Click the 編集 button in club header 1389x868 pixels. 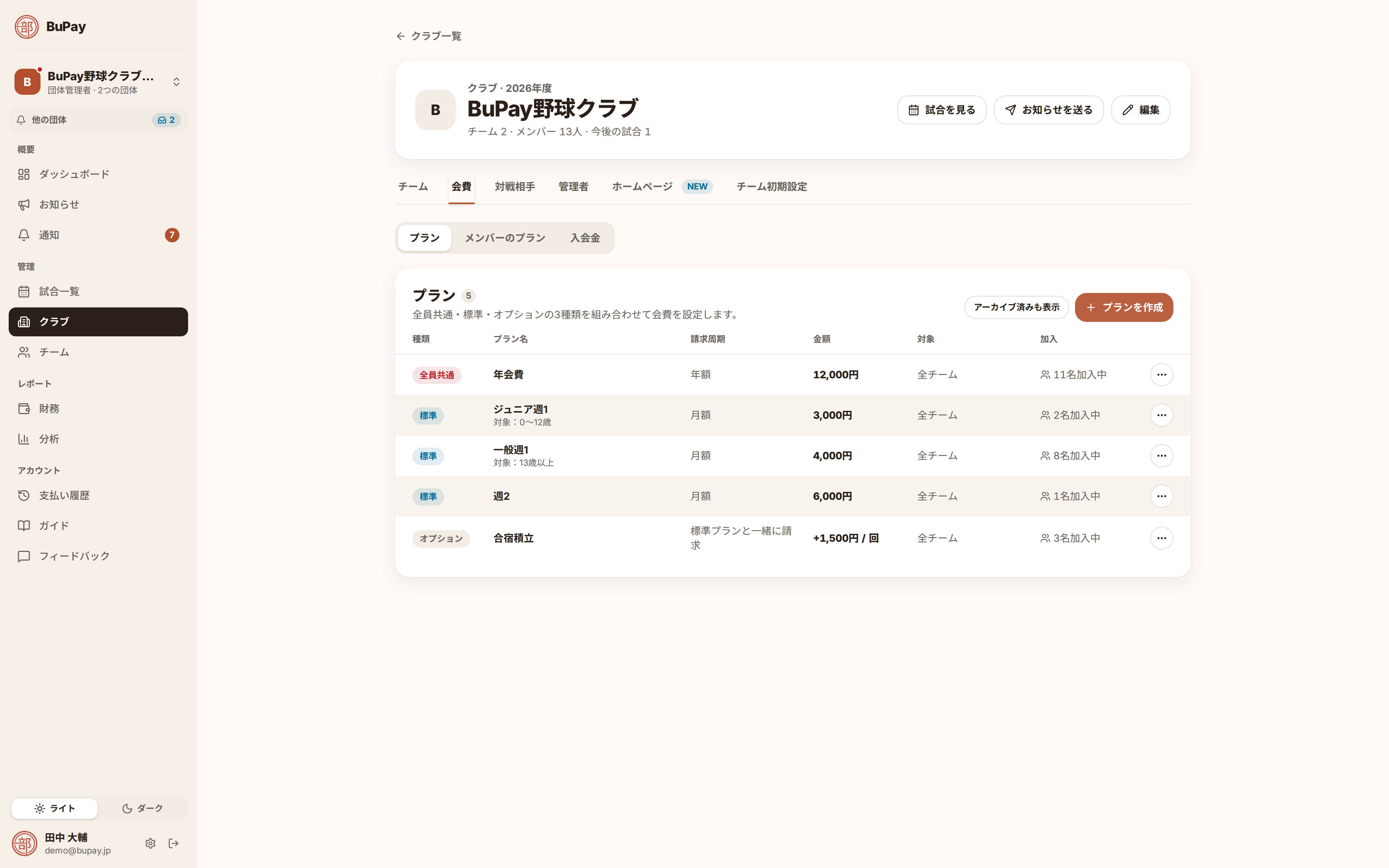(1140, 110)
